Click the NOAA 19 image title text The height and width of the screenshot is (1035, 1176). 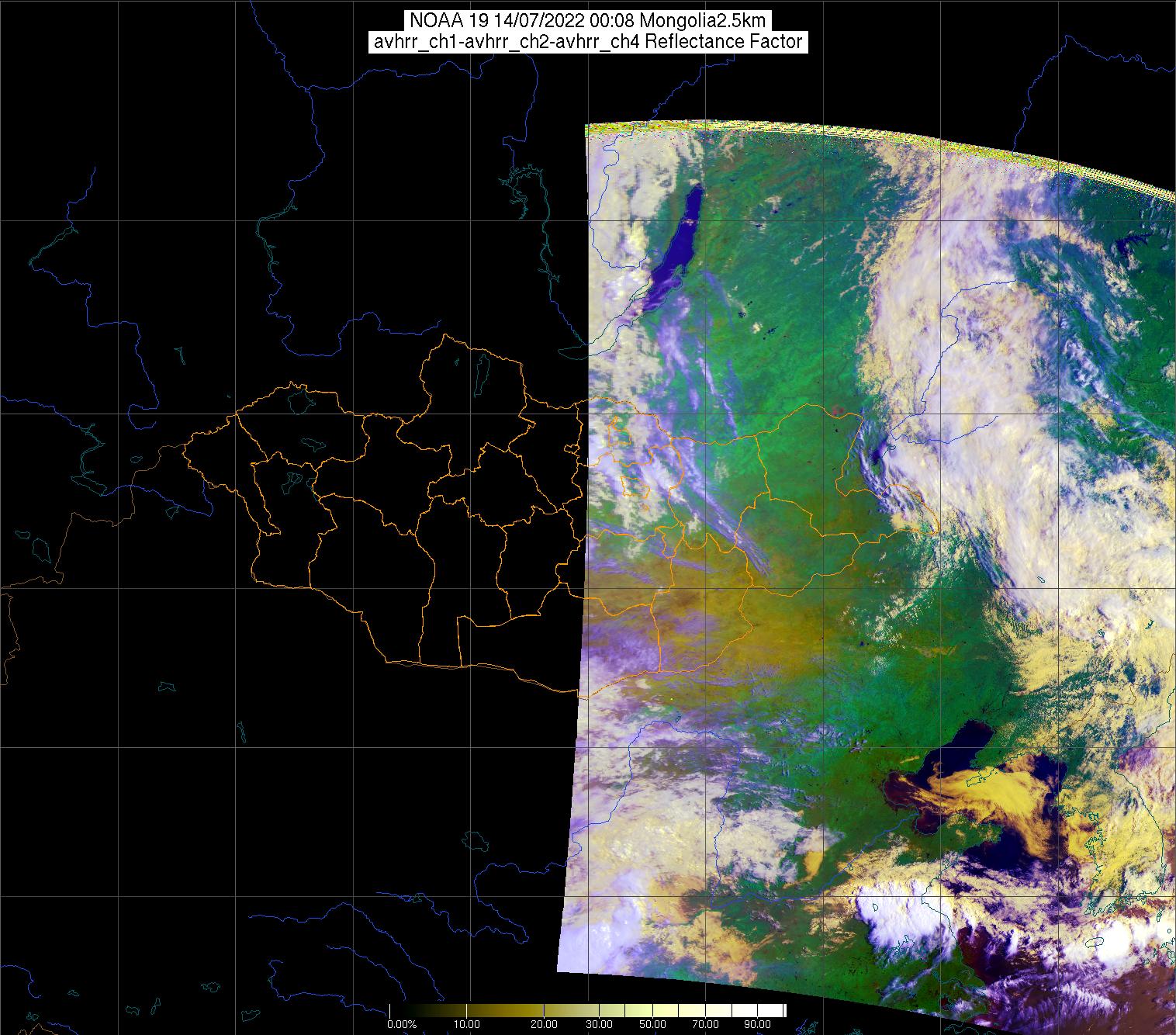coord(587,21)
